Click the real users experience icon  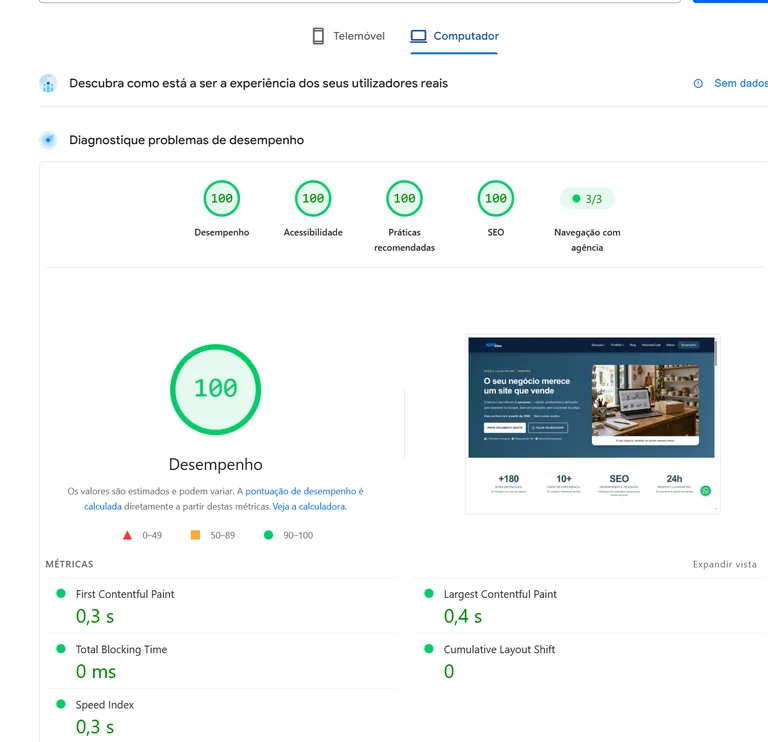tap(48, 84)
